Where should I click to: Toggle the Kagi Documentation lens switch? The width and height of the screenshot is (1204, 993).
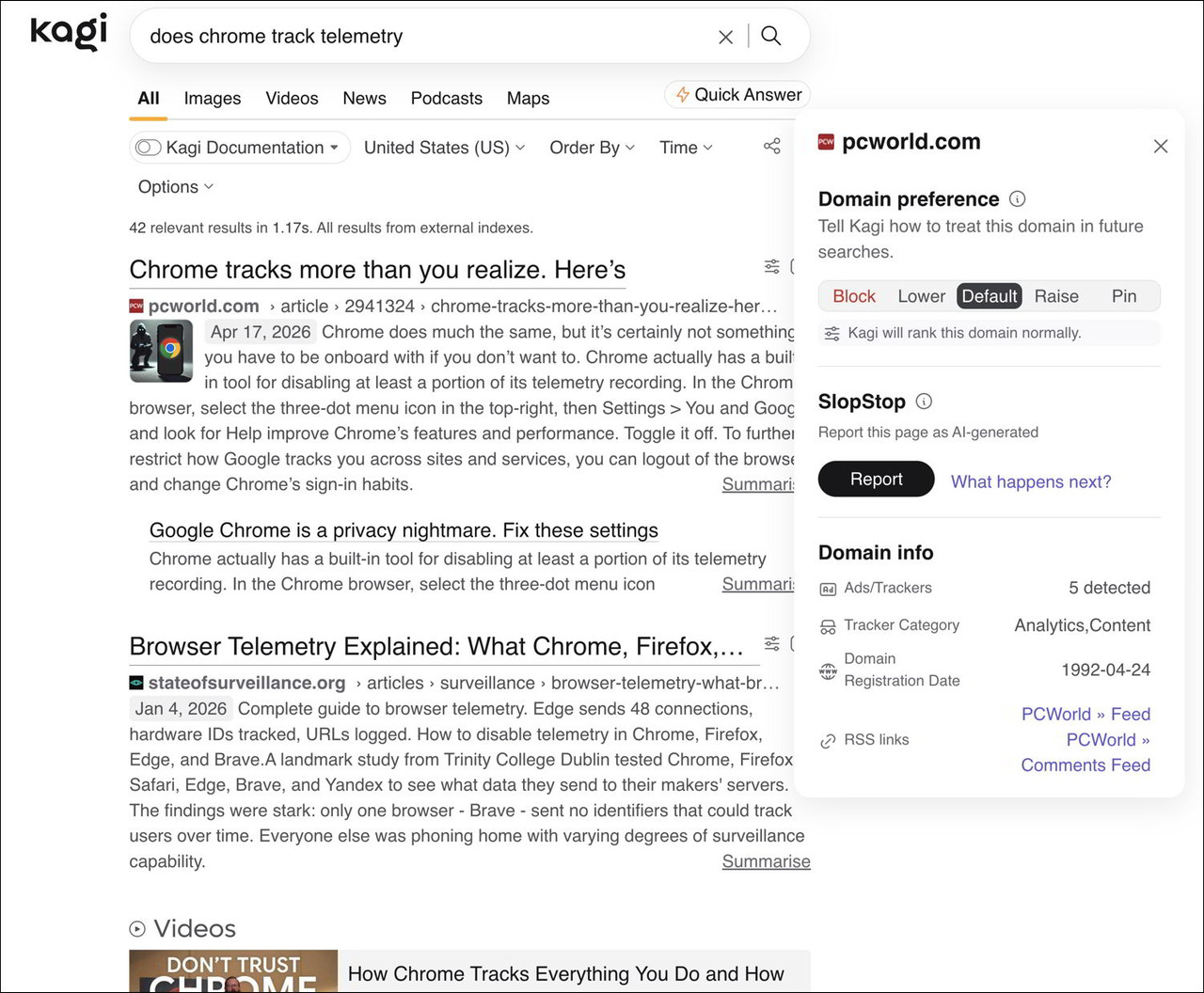[149, 148]
